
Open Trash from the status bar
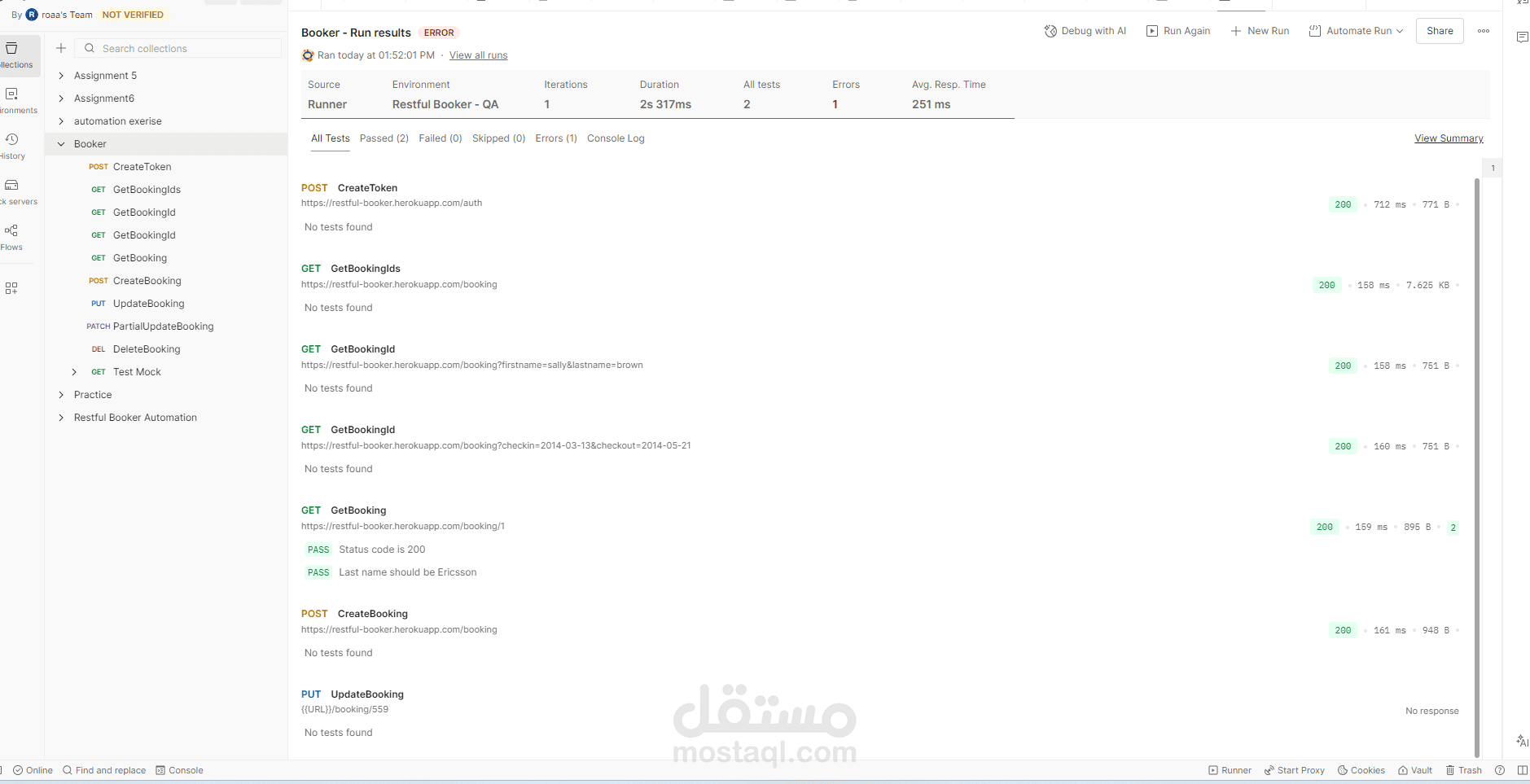click(1463, 770)
